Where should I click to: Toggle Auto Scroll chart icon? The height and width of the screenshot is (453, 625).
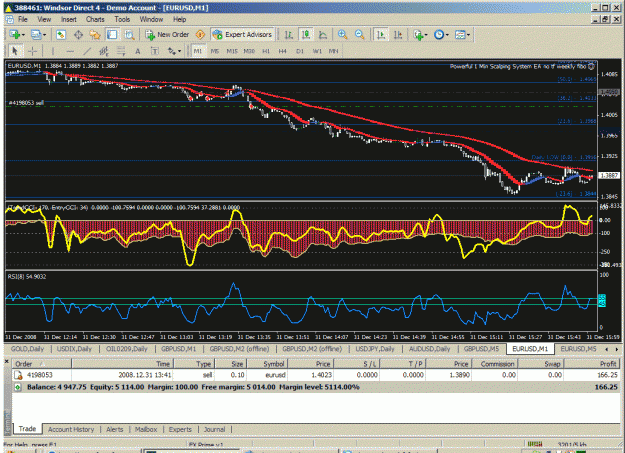point(381,35)
